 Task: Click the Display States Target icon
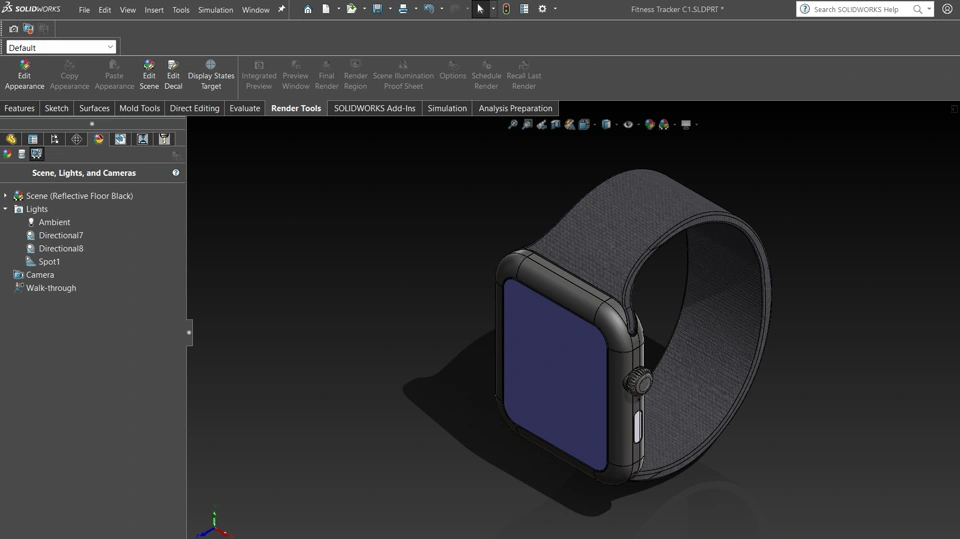211,74
